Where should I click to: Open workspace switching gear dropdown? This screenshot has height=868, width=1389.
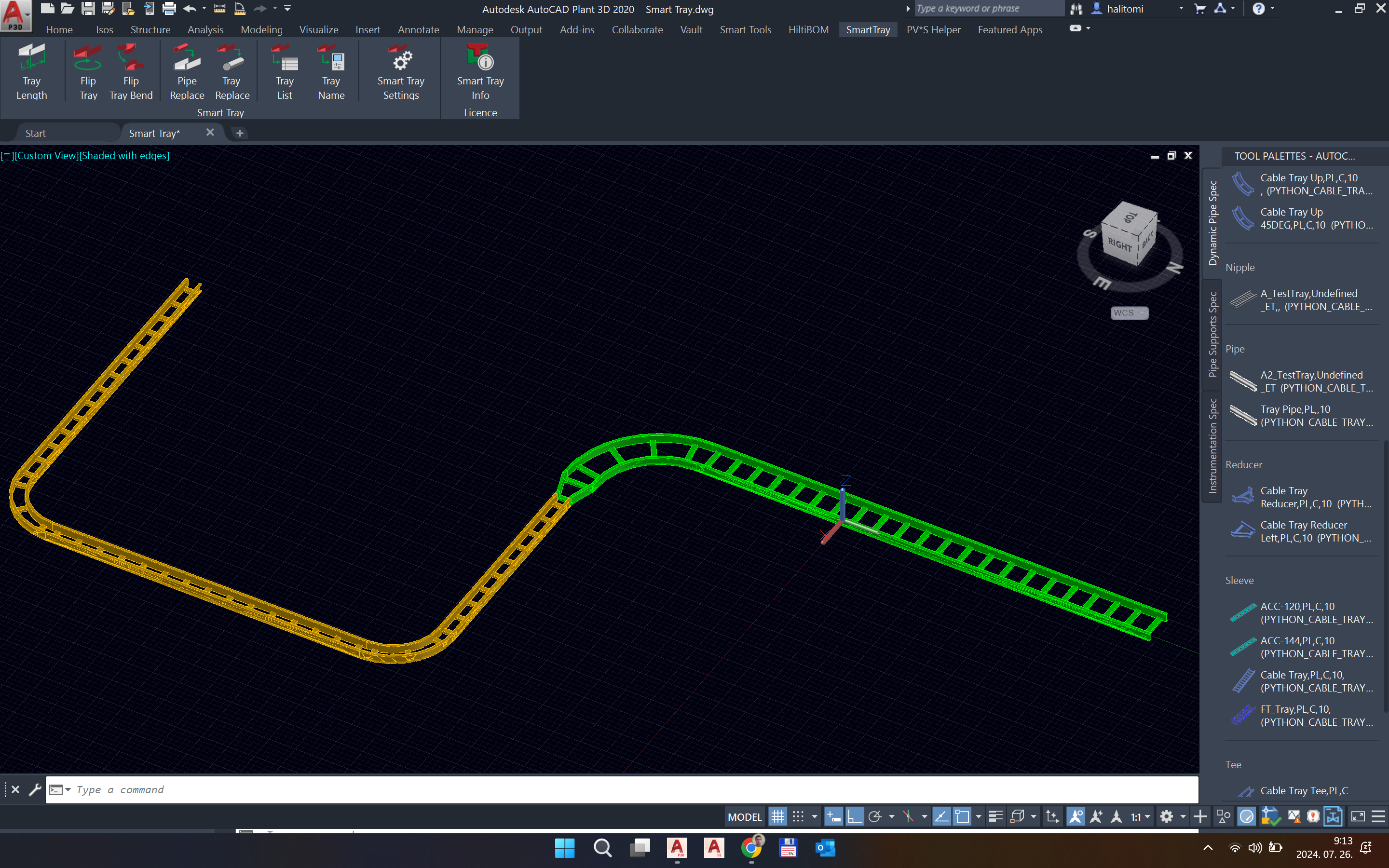(1166, 816)
